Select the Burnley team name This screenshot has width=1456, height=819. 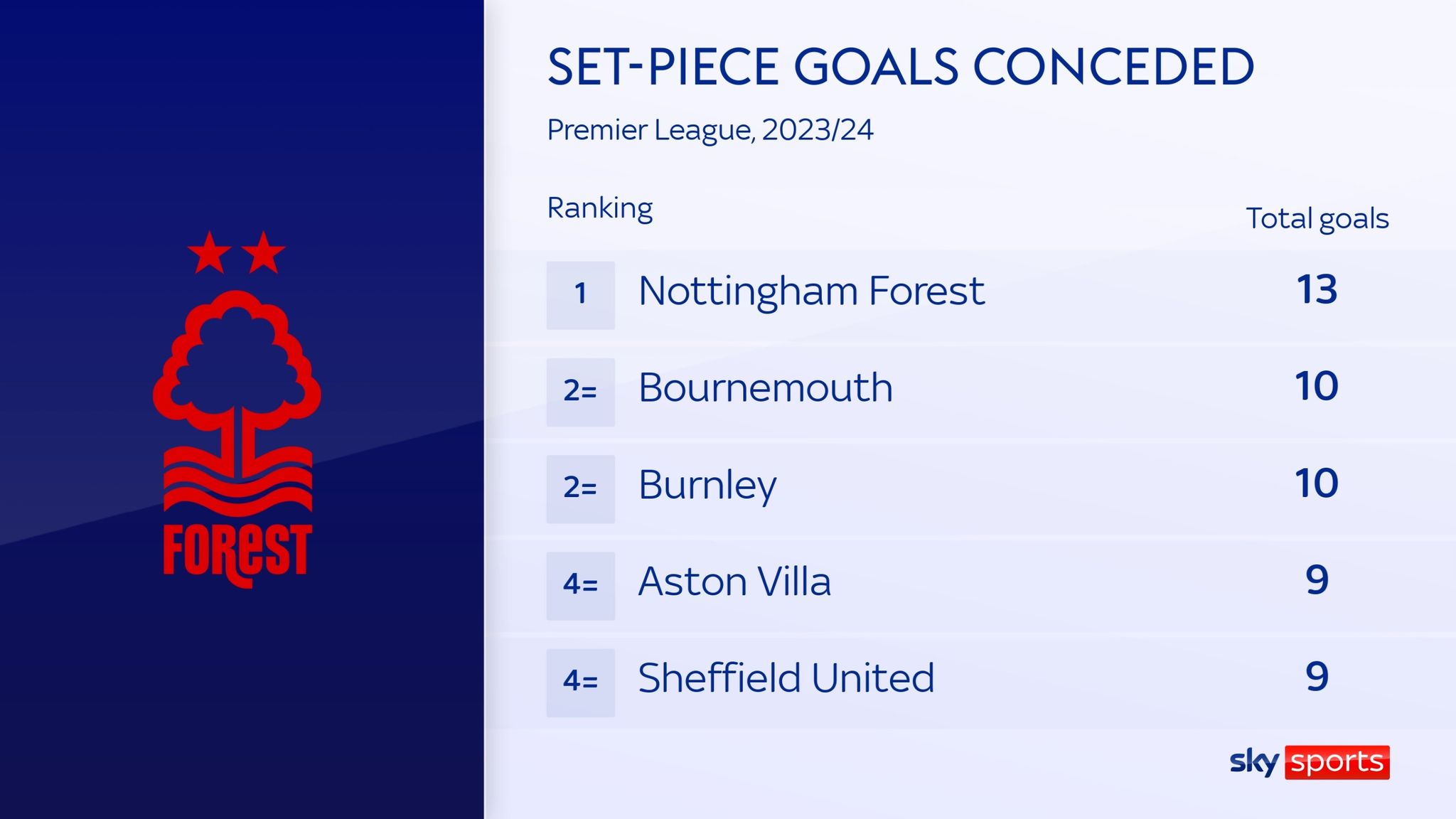point(707,486)
